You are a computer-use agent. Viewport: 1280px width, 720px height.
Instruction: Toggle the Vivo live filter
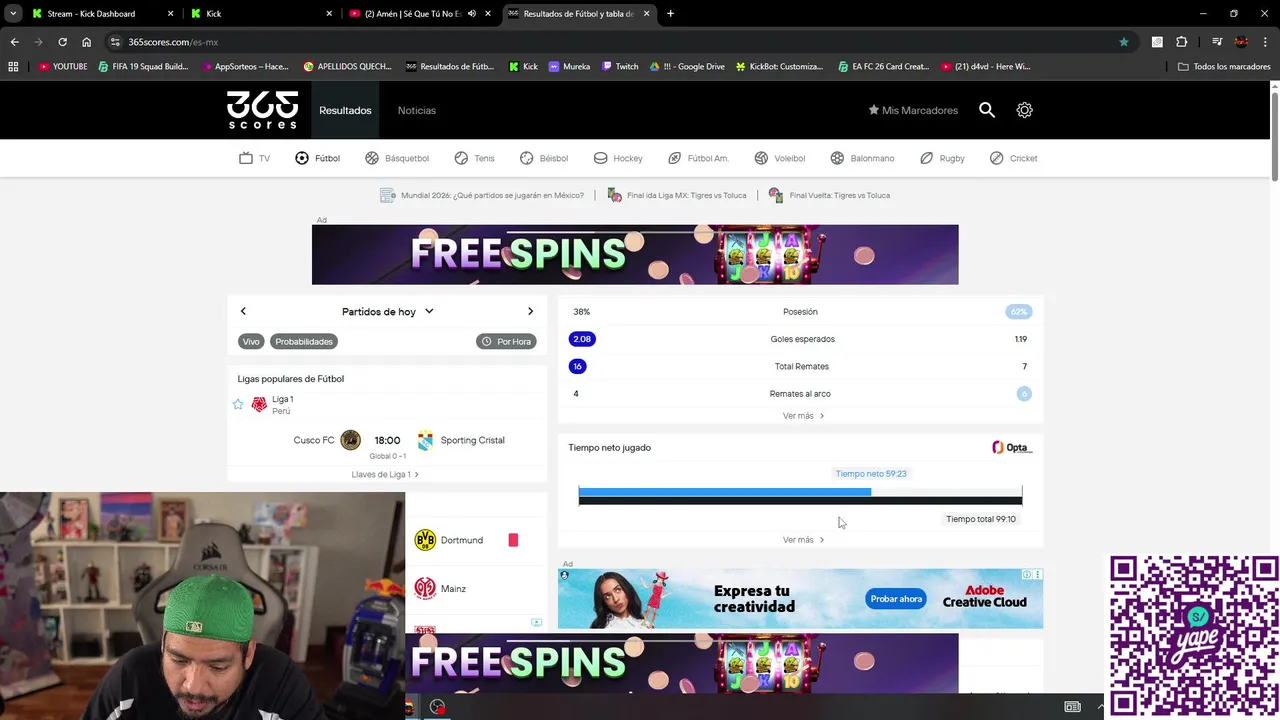click(251, 341)
